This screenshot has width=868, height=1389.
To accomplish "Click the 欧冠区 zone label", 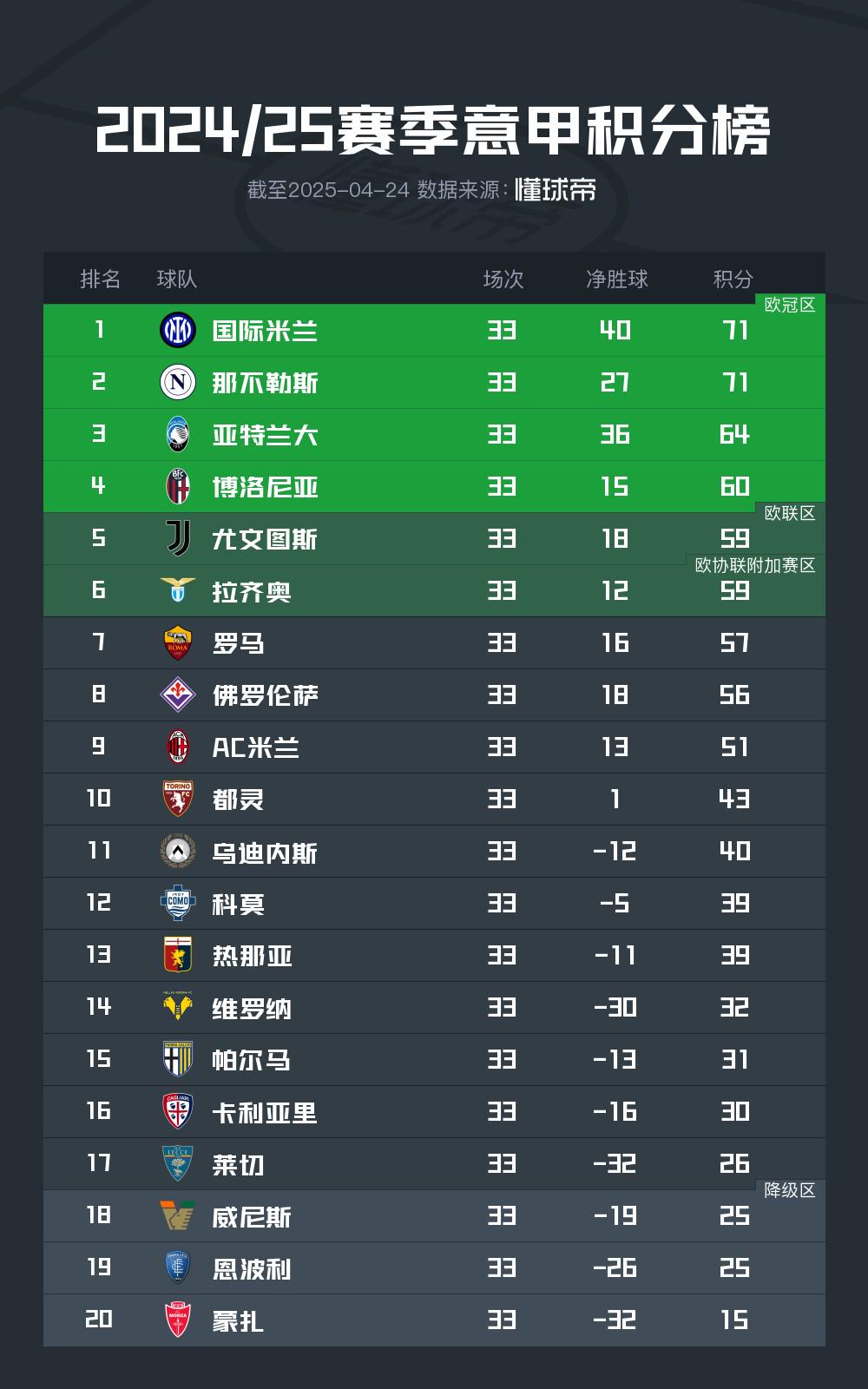I will (789, 305).
